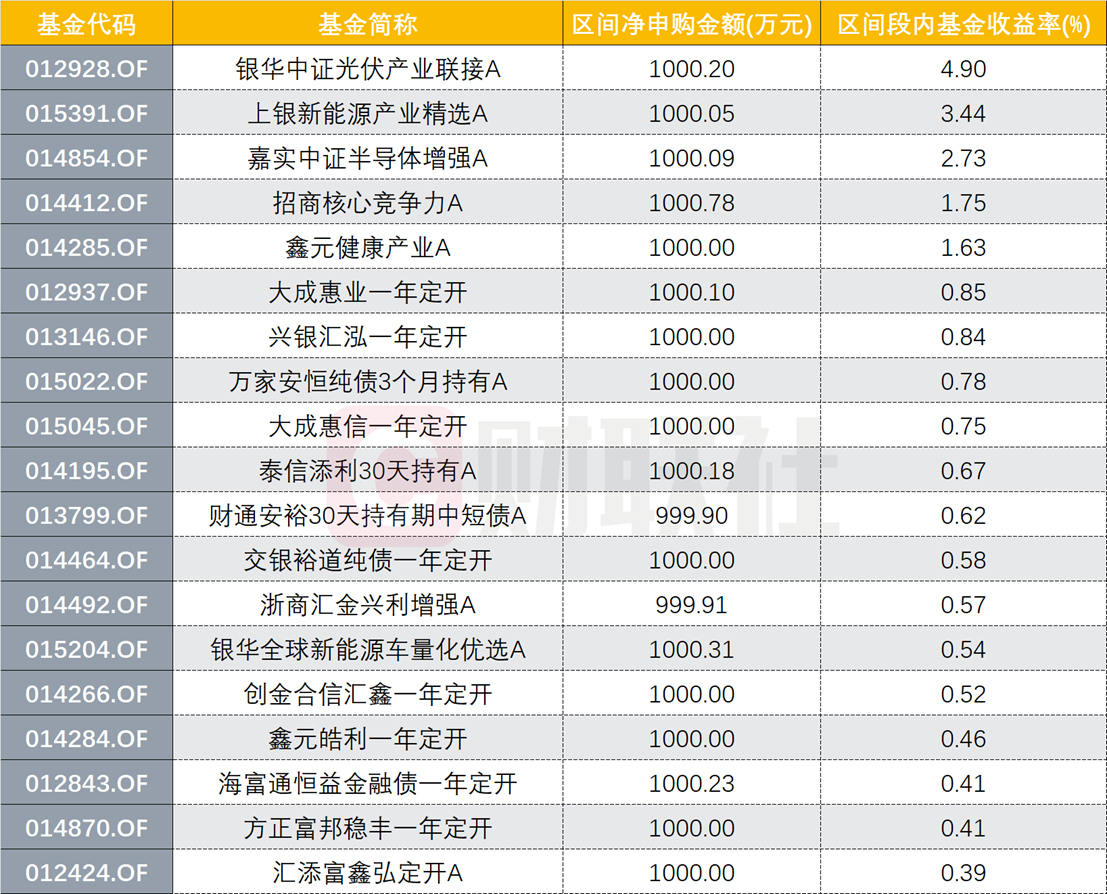
Task: Select fund name 兴银汇泓一年定开
Action: [368, 337]
